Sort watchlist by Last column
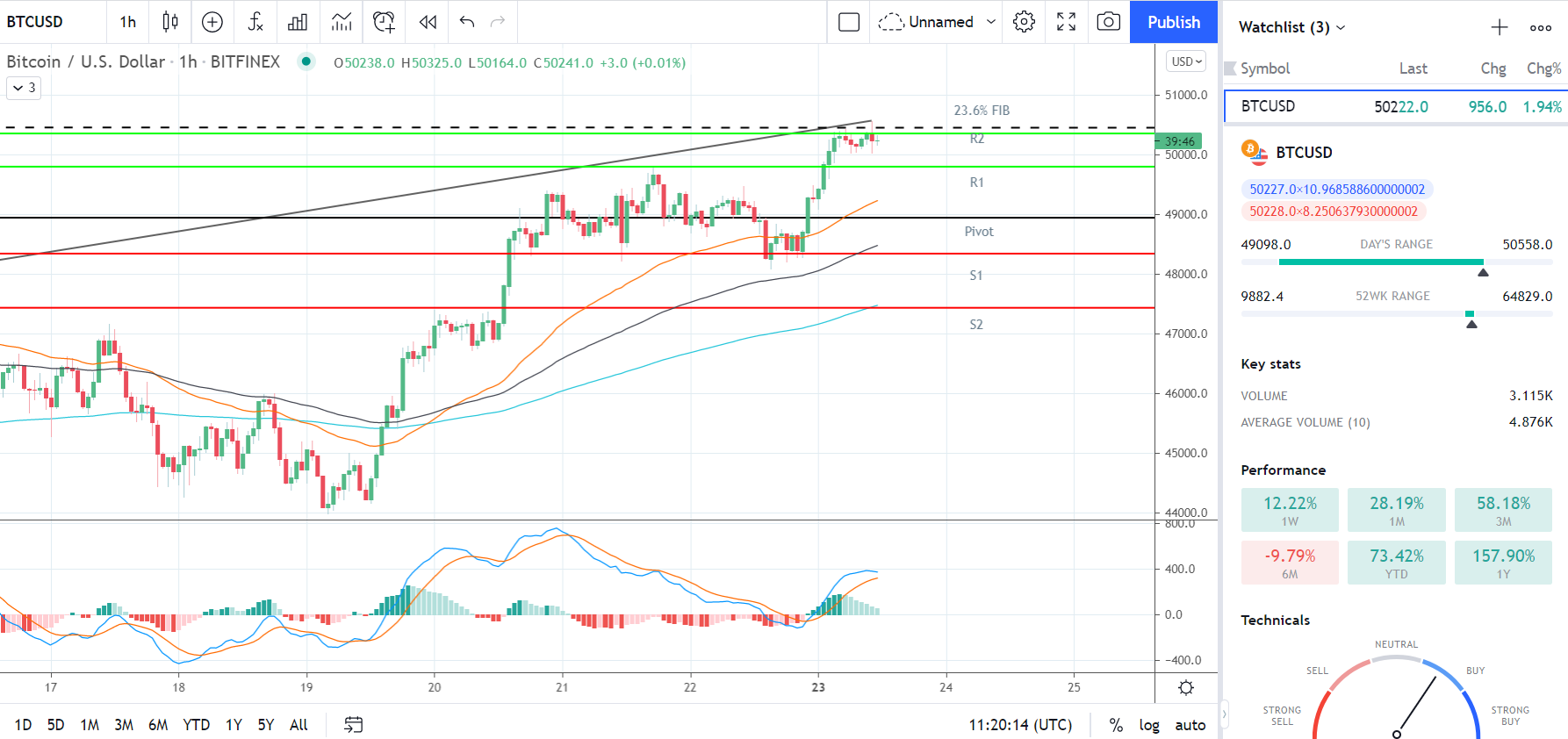Screen dimensions: 1568x739 coord(1413,68)
